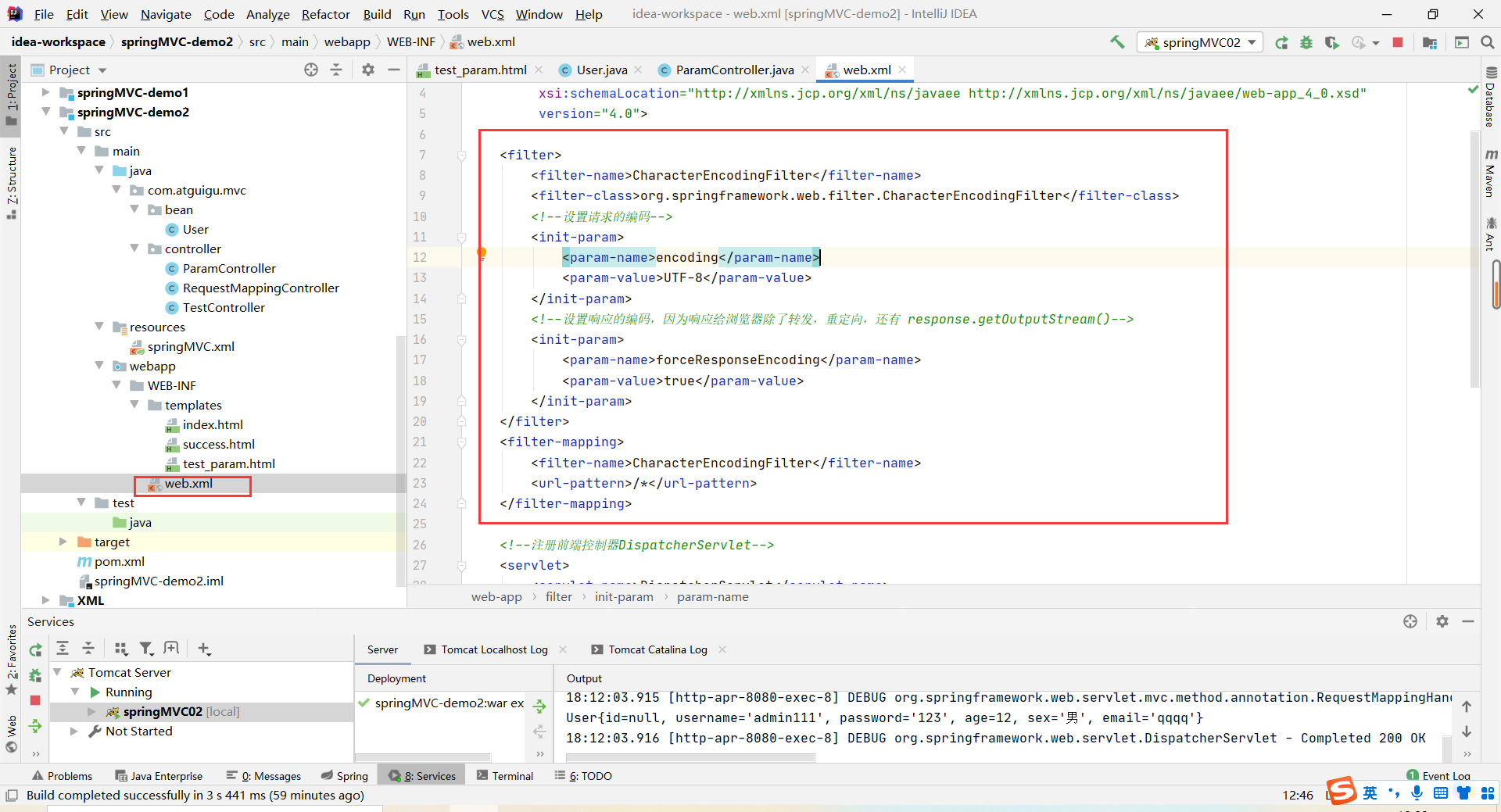Viewport: 1501px width, 812px height.
Task: Locate current file in Project panel
Action: point(311,70)
